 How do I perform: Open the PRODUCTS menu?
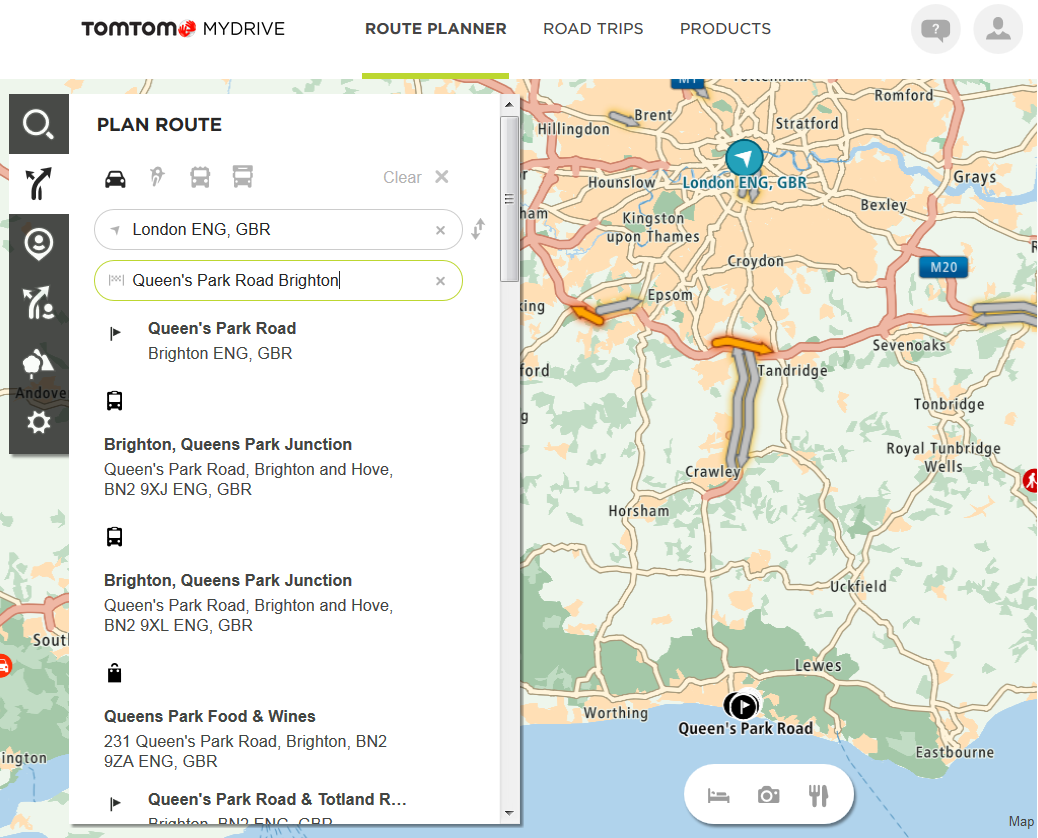tap(725, 29)
